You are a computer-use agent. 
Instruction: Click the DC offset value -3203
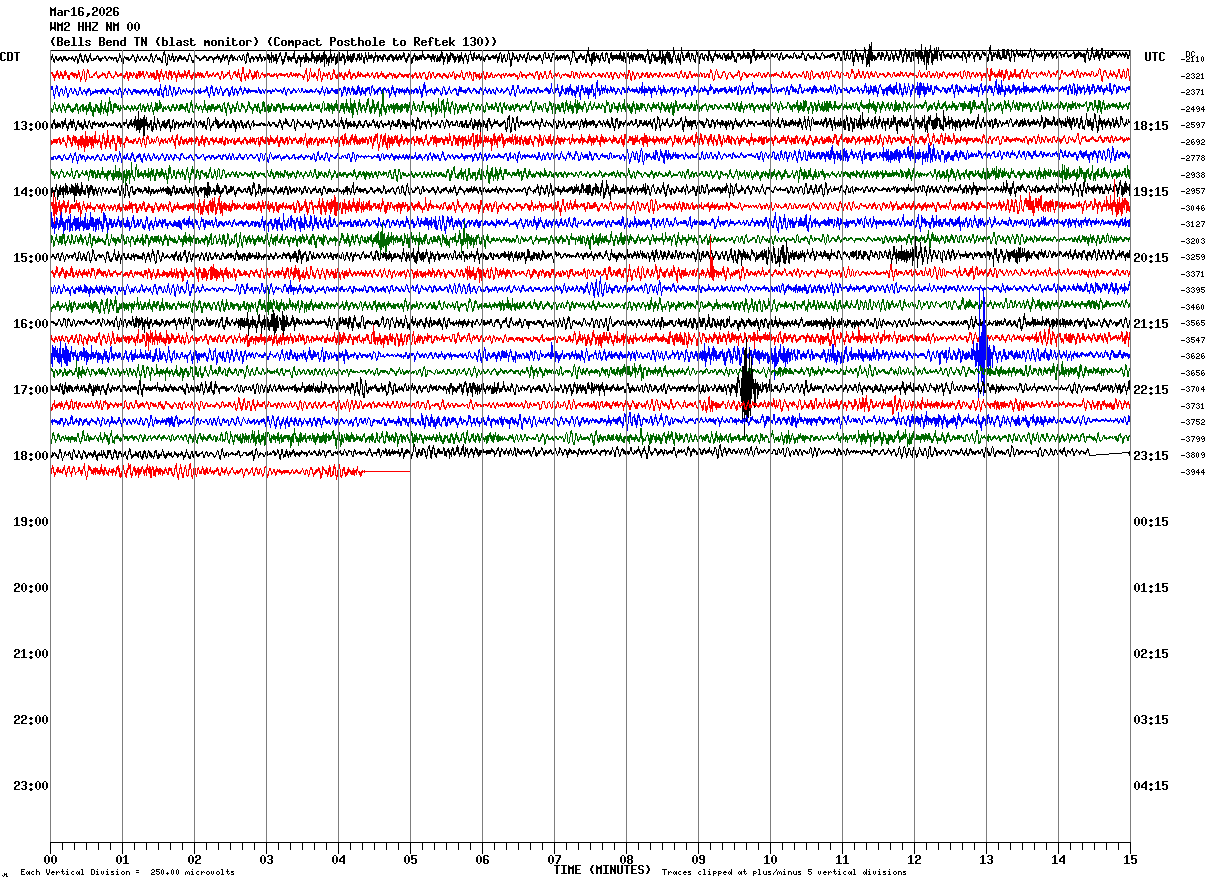(1193, 241)
